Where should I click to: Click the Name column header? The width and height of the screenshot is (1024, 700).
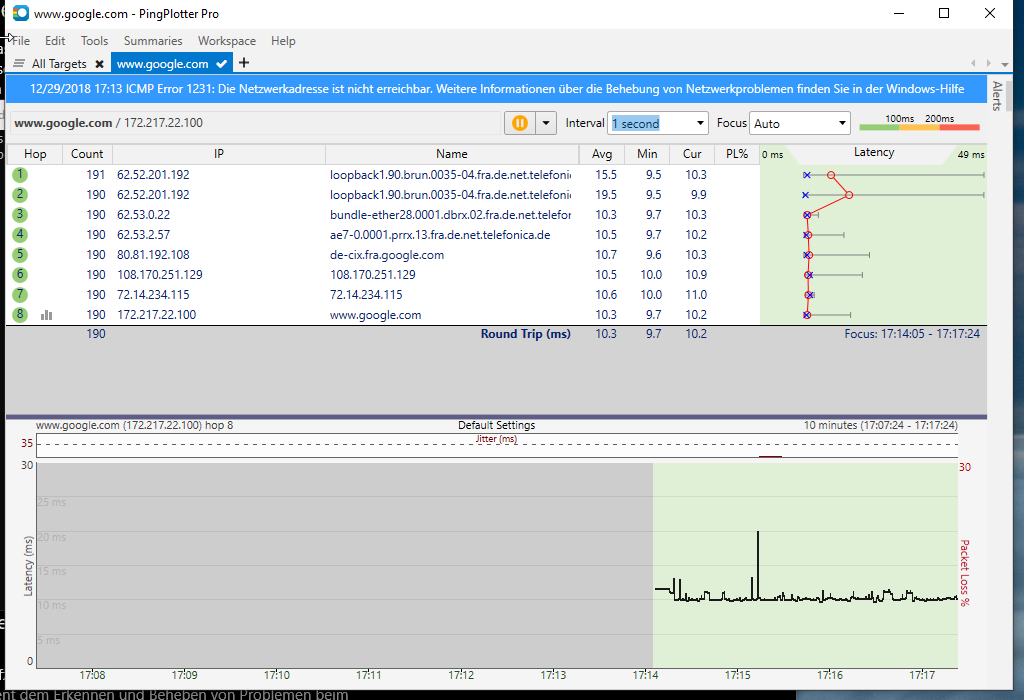pyautogui.click(x=452, y=154)
